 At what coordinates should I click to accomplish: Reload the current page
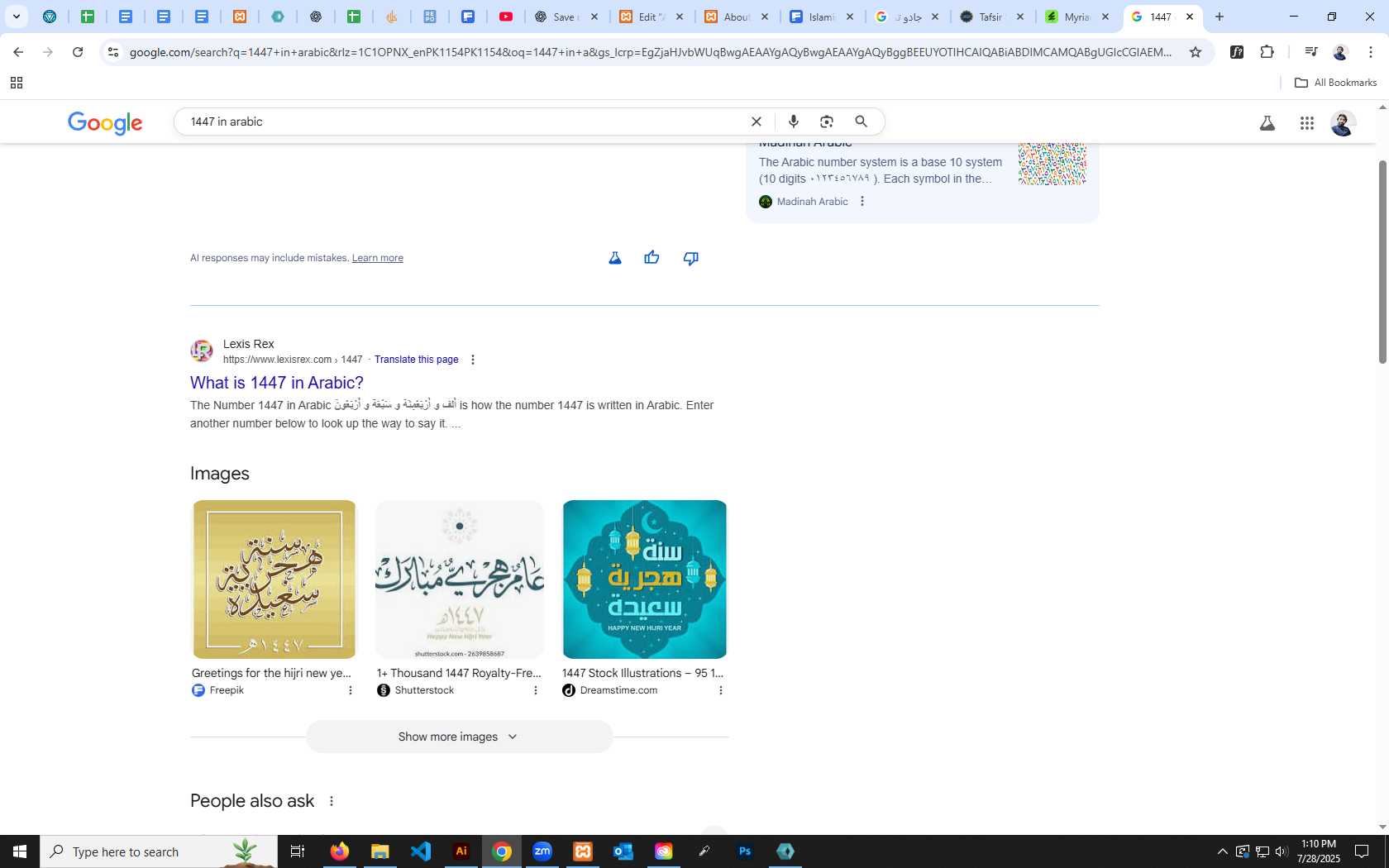[x=78, y=52]
